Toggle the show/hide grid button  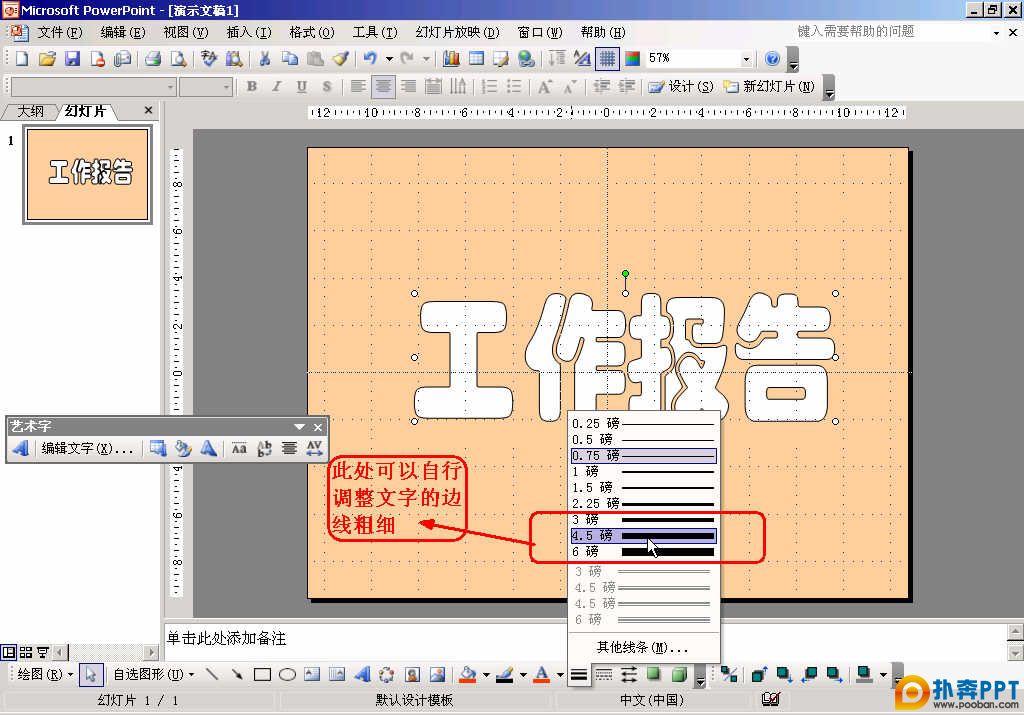click(607, 59)
